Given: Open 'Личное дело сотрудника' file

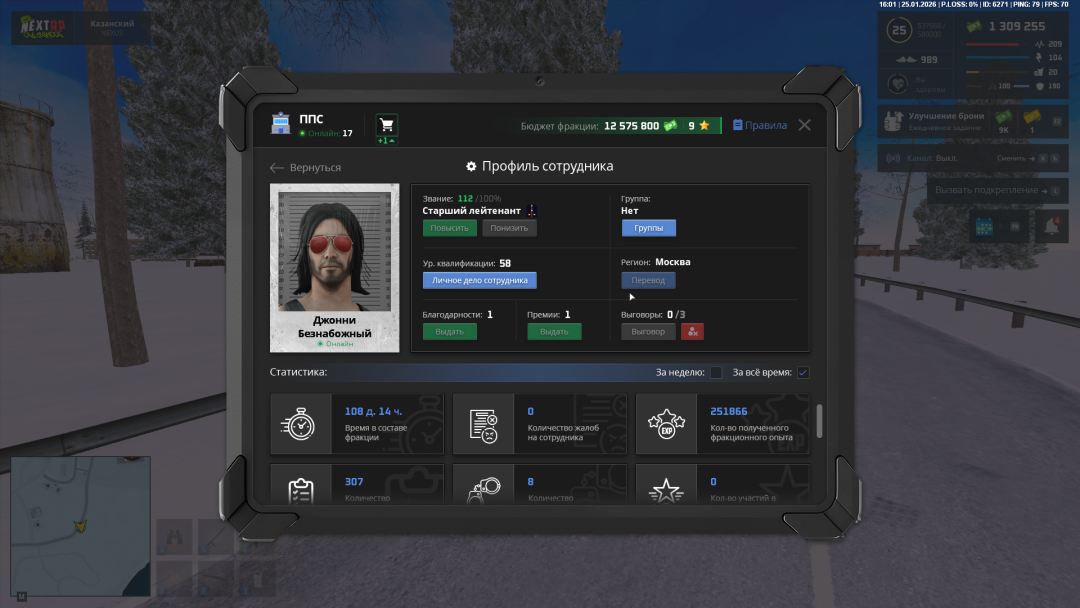Looking at the screenshot, I should tap(480, 280).
